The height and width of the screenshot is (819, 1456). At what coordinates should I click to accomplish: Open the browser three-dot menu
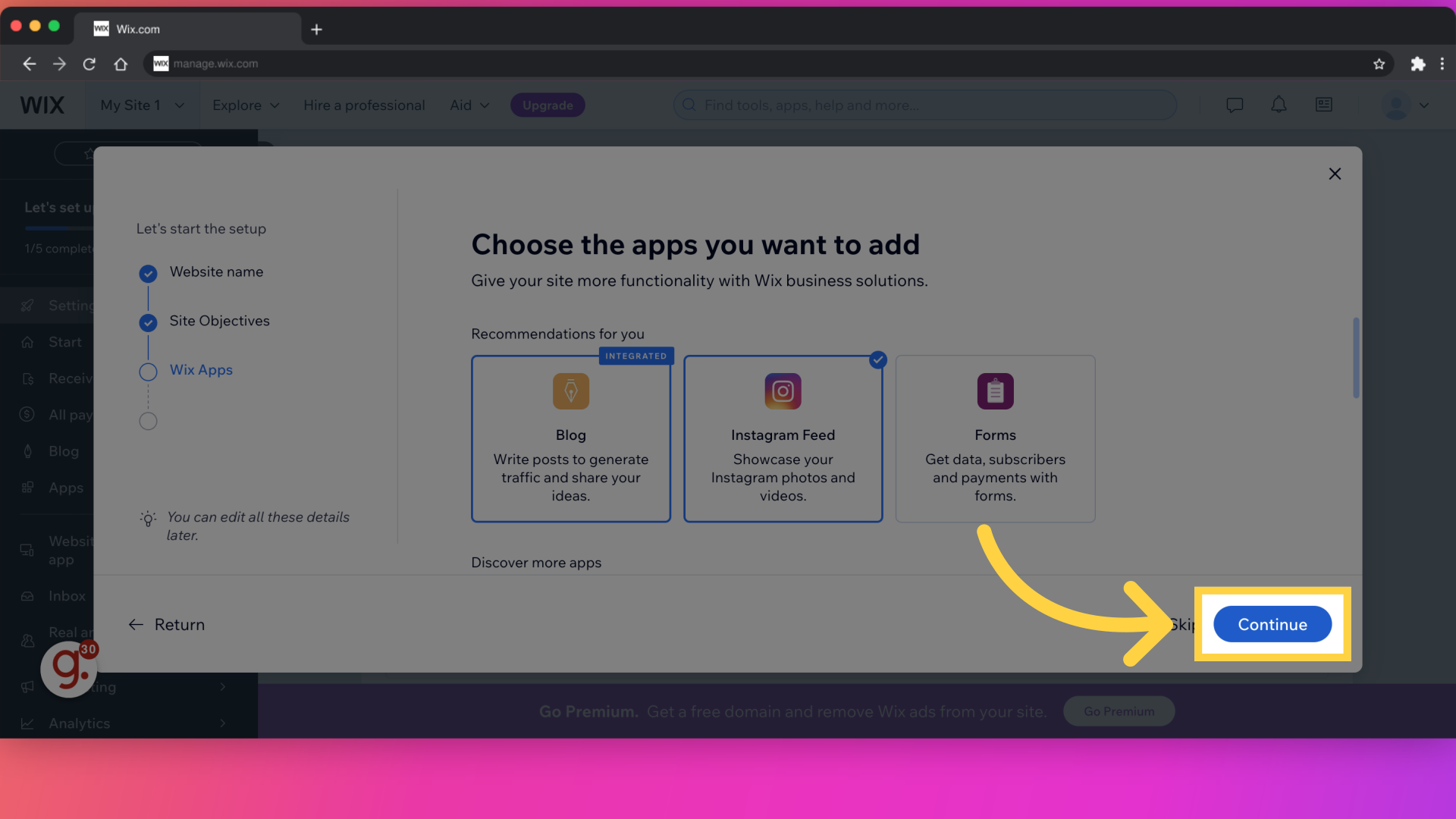1442,64
